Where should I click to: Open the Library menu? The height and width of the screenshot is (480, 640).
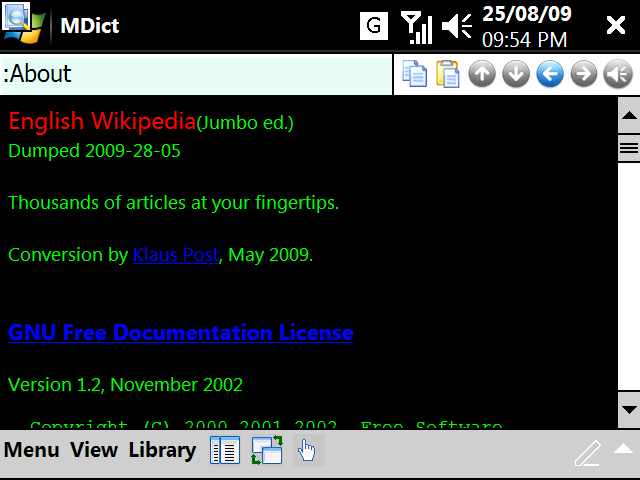tap(162, 451)
